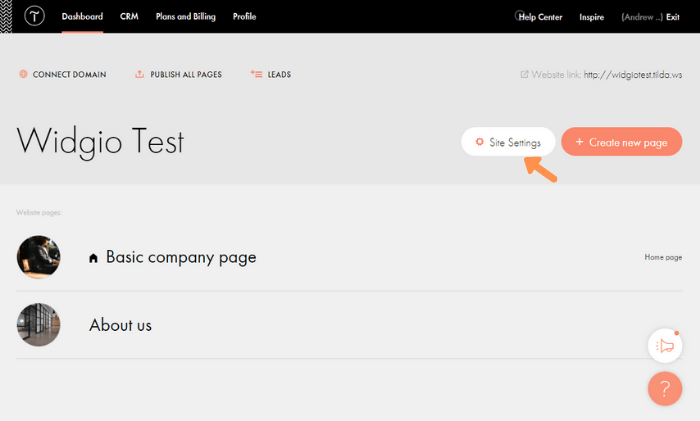
Task: Open the question mark help bubble
Action: 665,388
